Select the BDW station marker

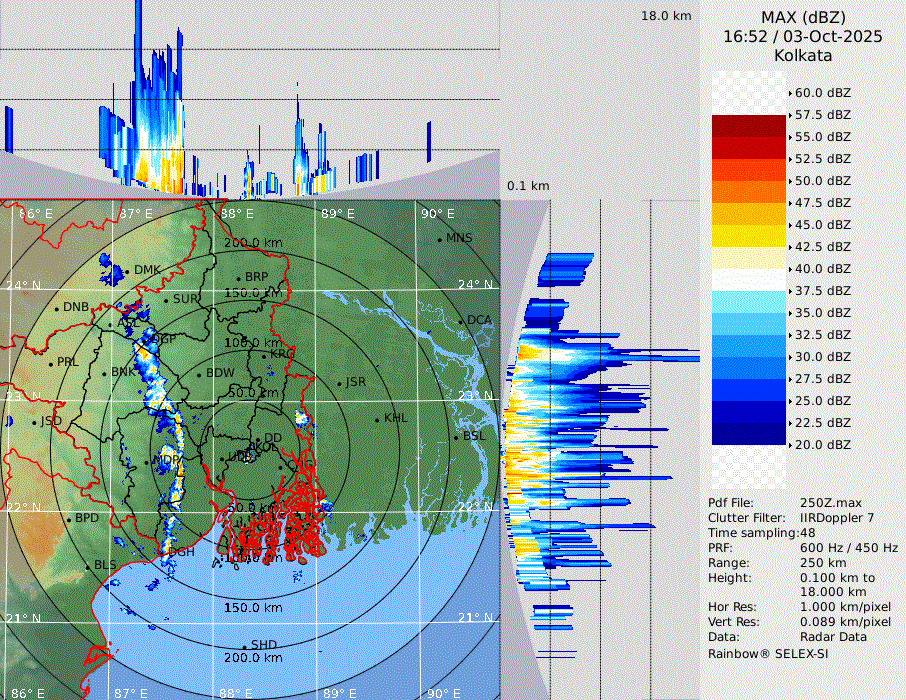(x=199, y=375)
